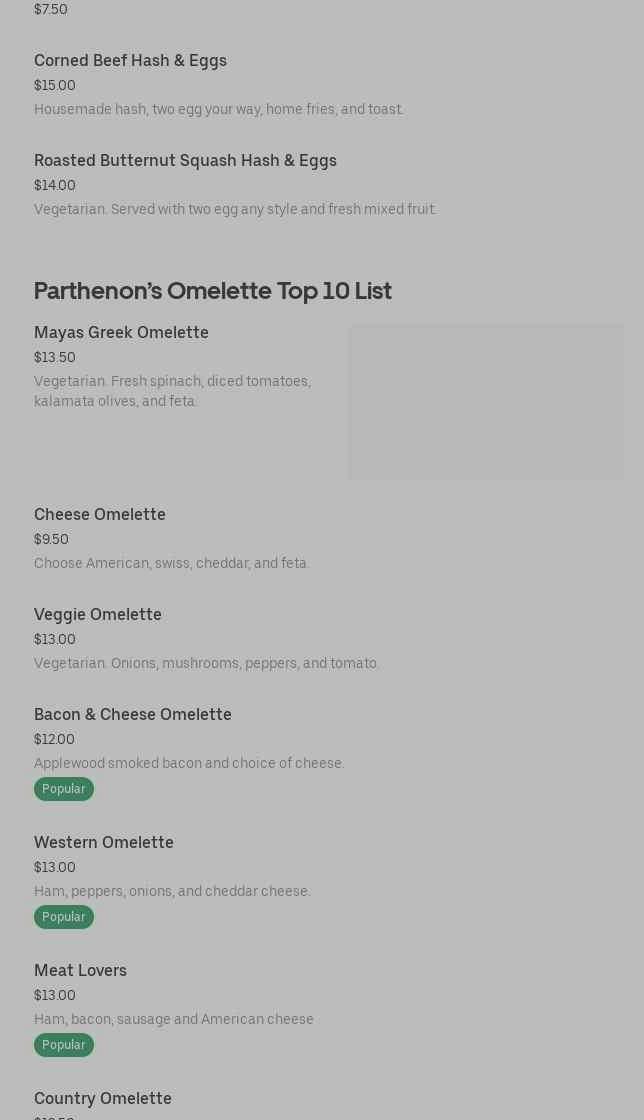
Task: Open Bacon & Cheese Omelette details
Action: 133,714
